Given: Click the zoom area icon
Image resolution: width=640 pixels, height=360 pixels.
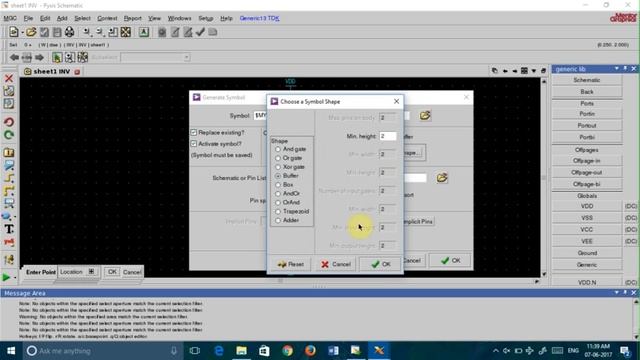Looking at the screenshot, I should (113, 32).
